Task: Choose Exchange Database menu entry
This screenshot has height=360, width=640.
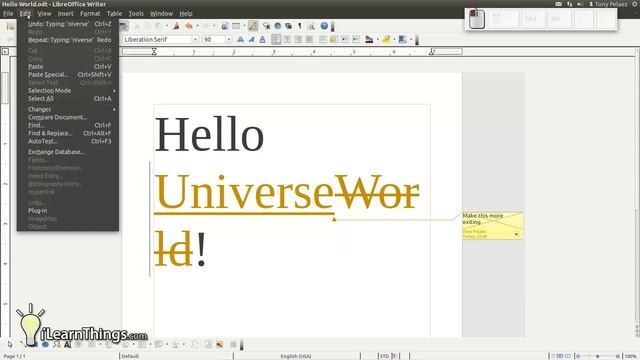Action: click(x=68, y=152)
